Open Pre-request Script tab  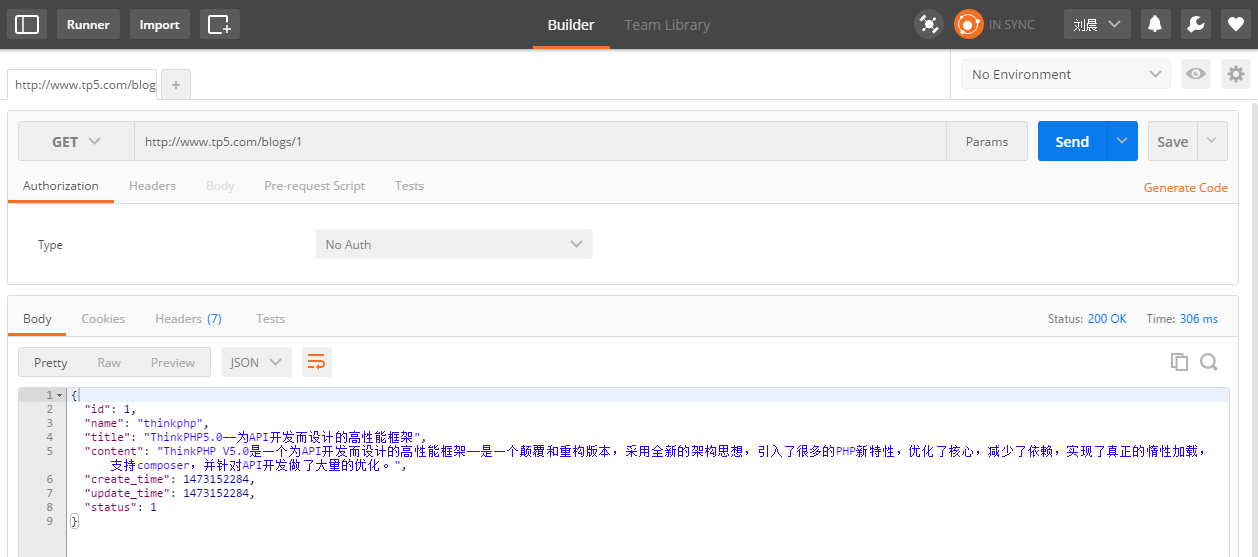(314, 186)
